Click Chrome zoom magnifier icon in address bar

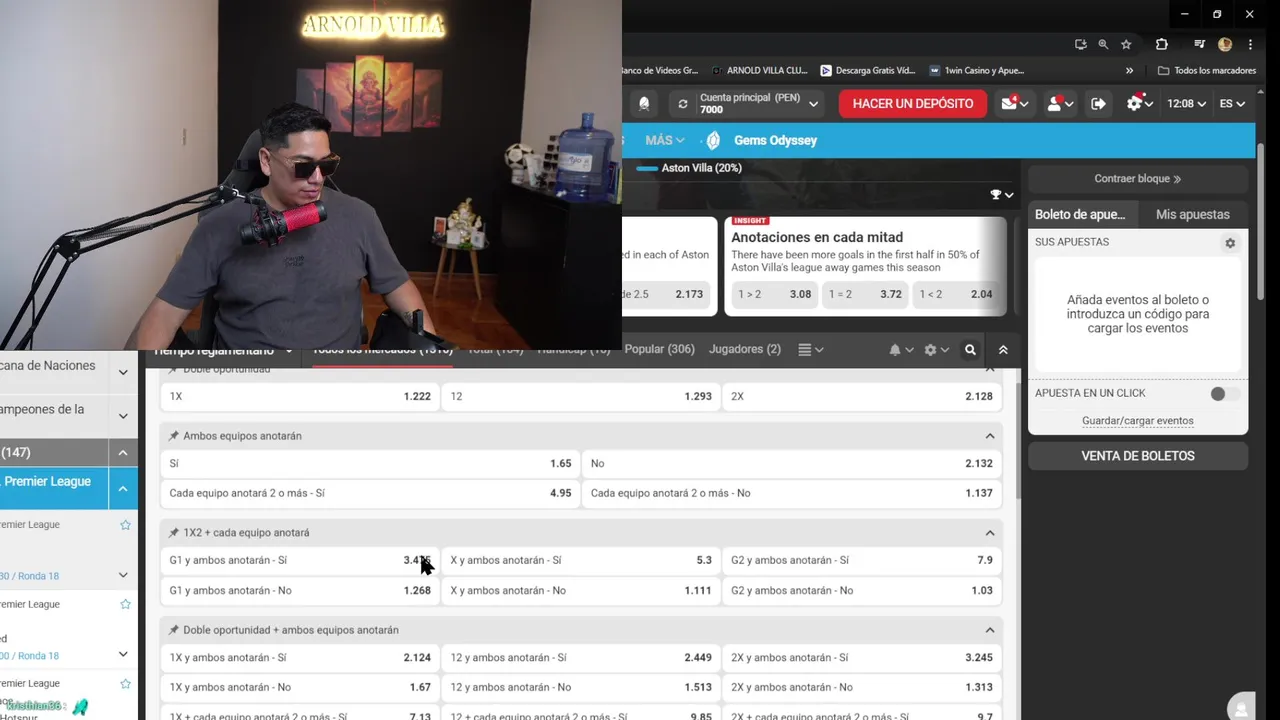point(1103,44)
